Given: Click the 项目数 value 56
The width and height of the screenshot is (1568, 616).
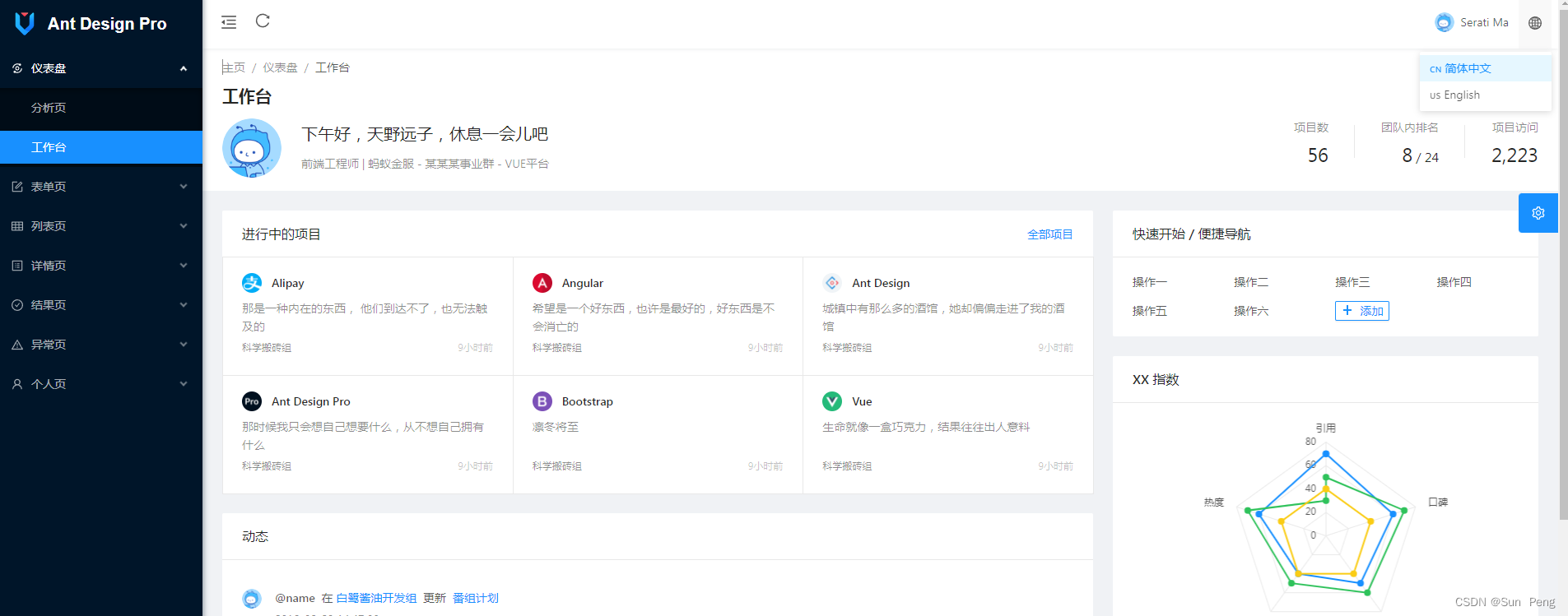Looking at the screenshot, I should (x=1318, y=155).
